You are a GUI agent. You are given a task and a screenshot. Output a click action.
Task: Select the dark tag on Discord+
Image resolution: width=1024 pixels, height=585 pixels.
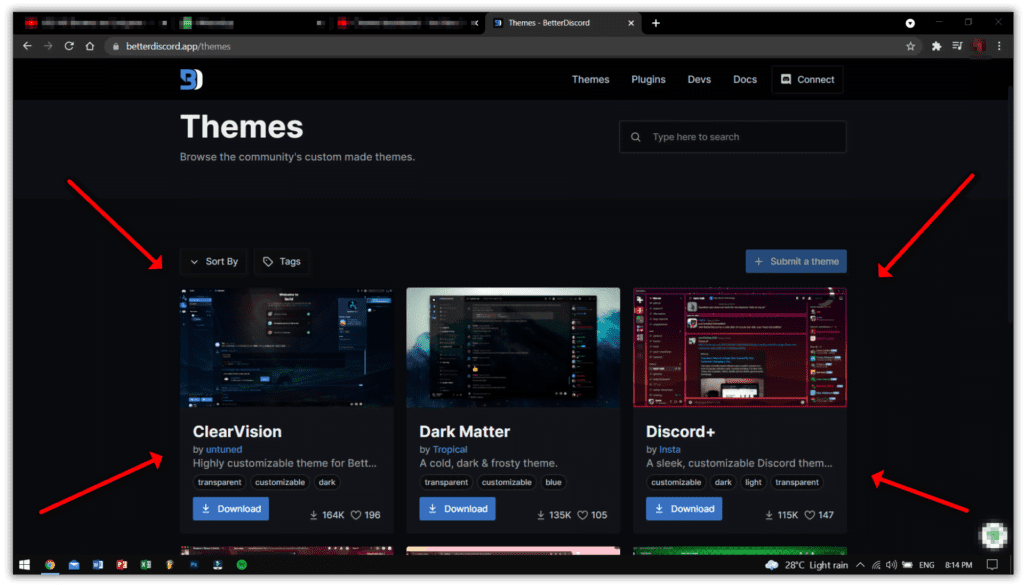(723, 482)
